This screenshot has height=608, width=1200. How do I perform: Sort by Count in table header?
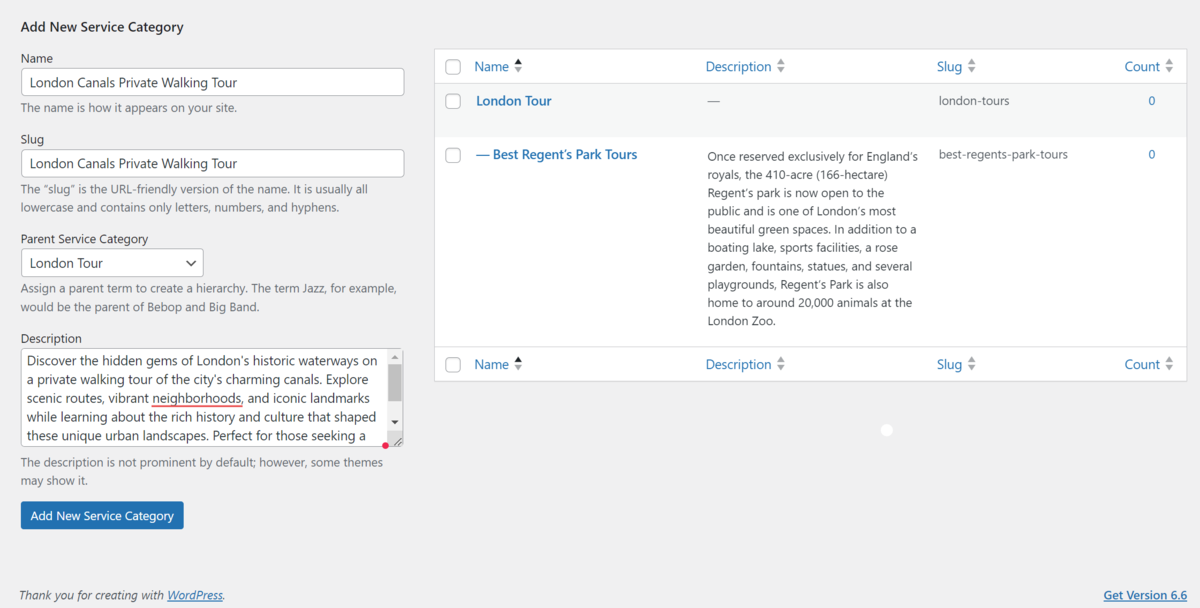point(1148,67)
